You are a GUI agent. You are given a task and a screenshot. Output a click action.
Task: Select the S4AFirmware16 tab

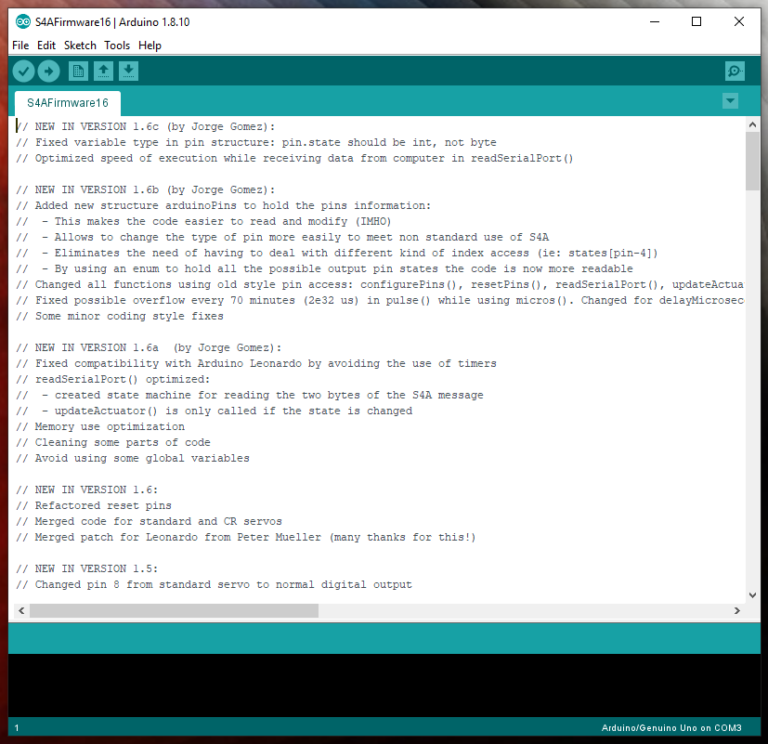[67, 102]
